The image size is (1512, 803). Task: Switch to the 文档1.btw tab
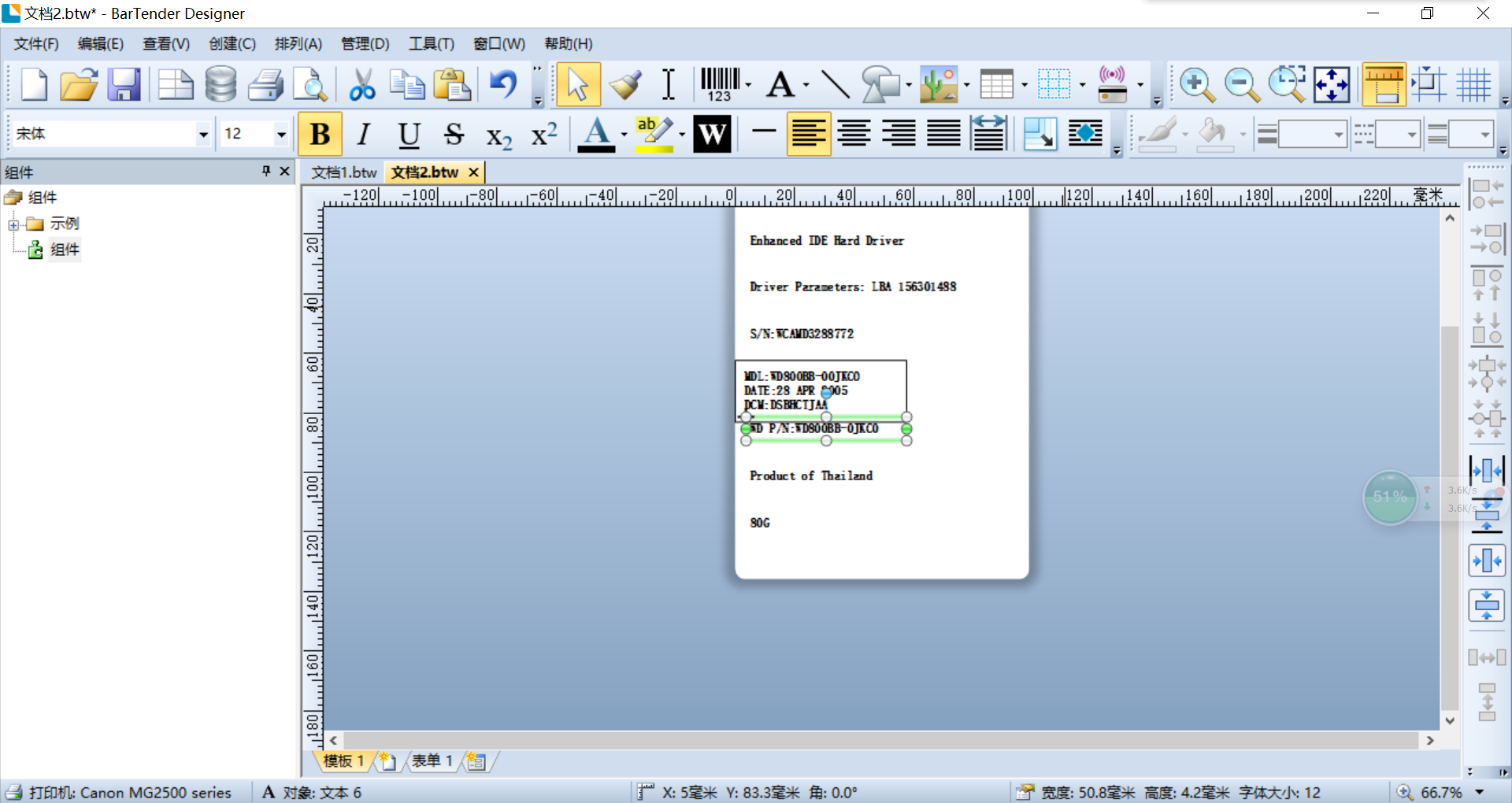point(344,172)
